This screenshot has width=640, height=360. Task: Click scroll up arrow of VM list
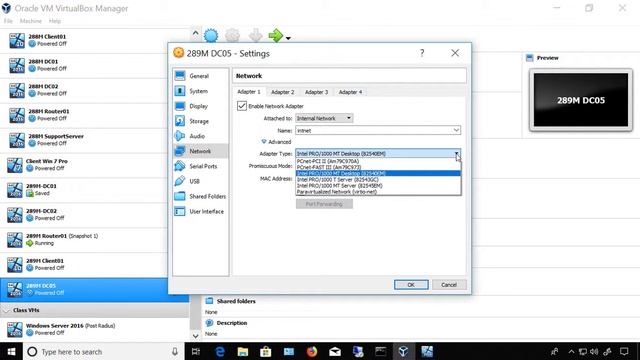196,33
